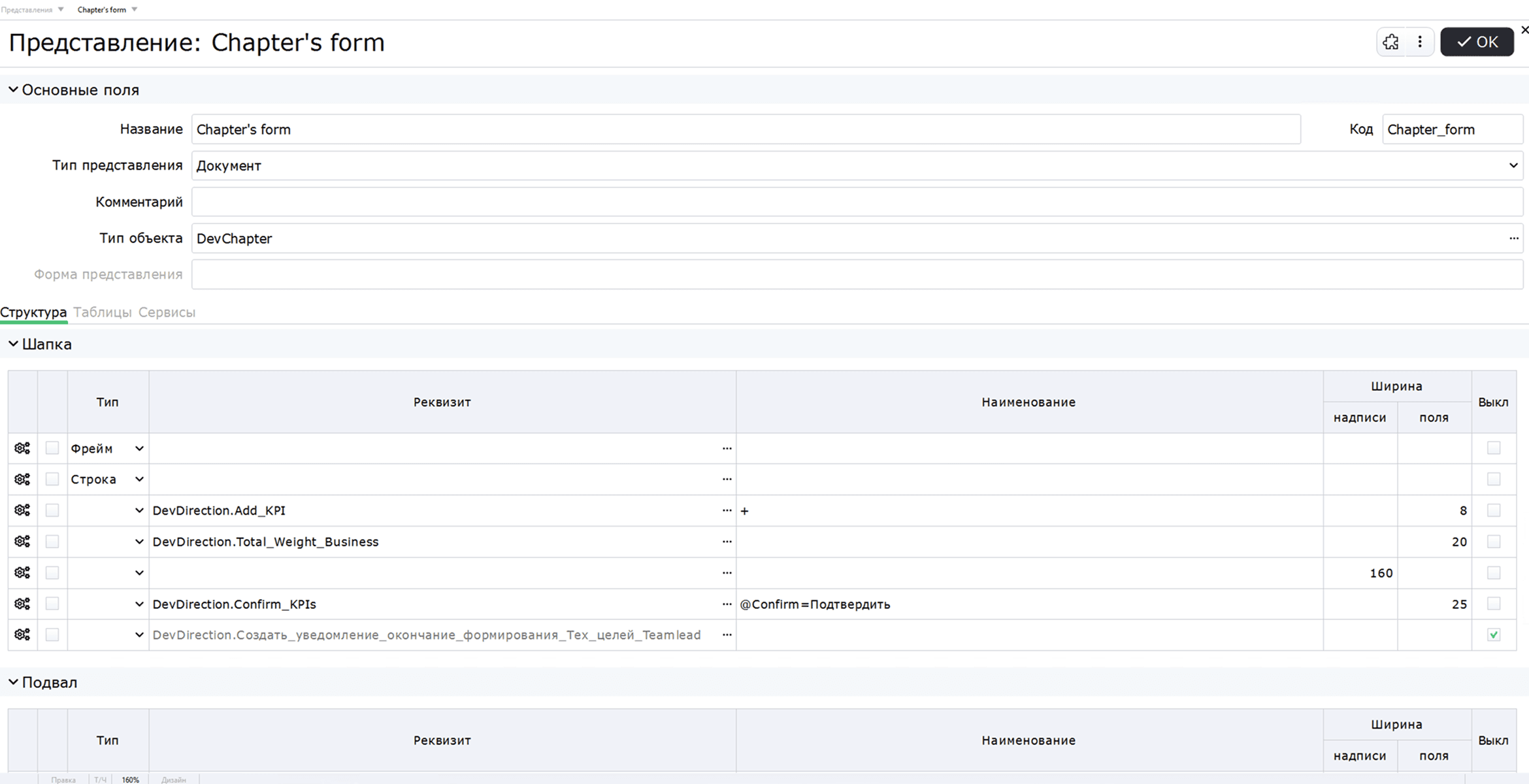Select the Фрейм row checkbox

point(52,448)
